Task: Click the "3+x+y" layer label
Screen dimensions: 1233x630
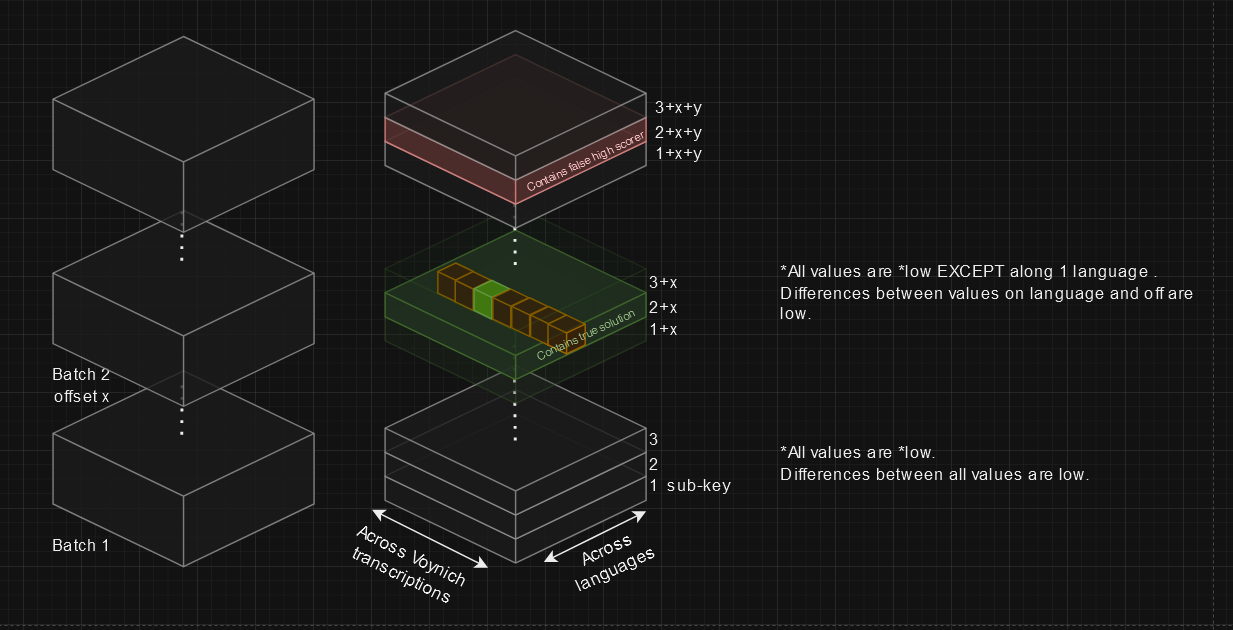Action: (x=678, y=108)
